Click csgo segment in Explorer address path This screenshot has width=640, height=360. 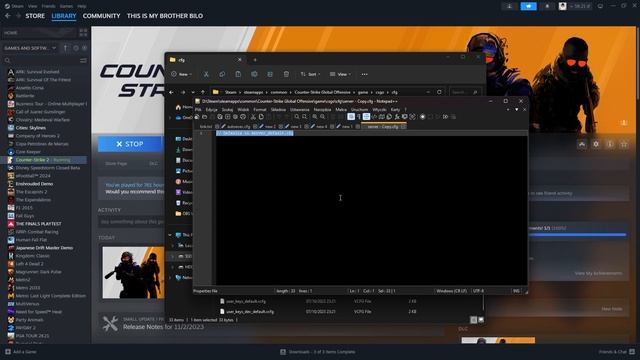(x=380, y=92)
